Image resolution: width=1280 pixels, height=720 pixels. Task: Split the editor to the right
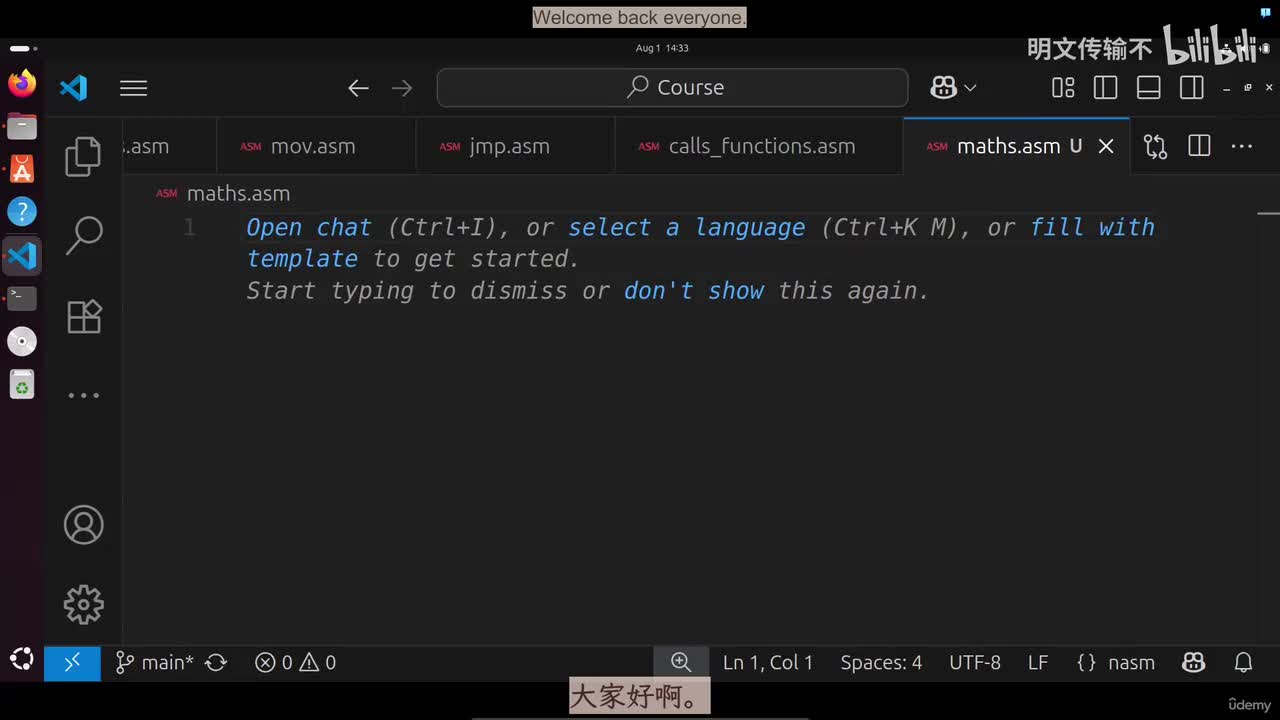point(1199,146)
